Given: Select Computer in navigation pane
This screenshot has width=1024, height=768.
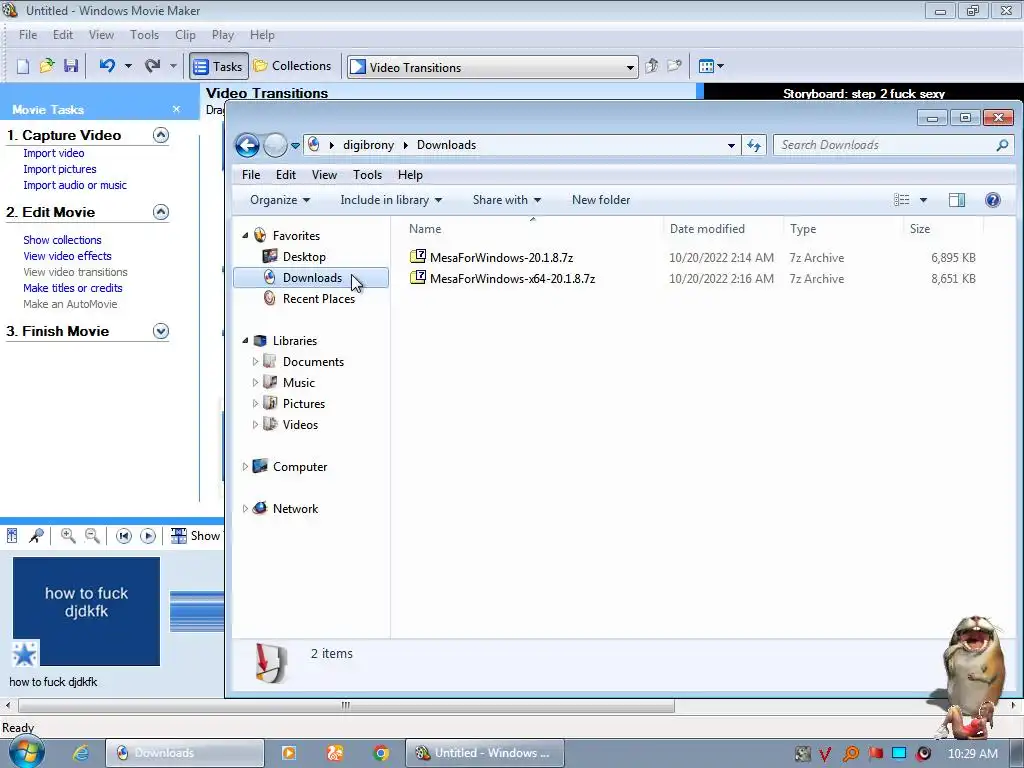Looking at the screenshot, I should coord(300,467).
